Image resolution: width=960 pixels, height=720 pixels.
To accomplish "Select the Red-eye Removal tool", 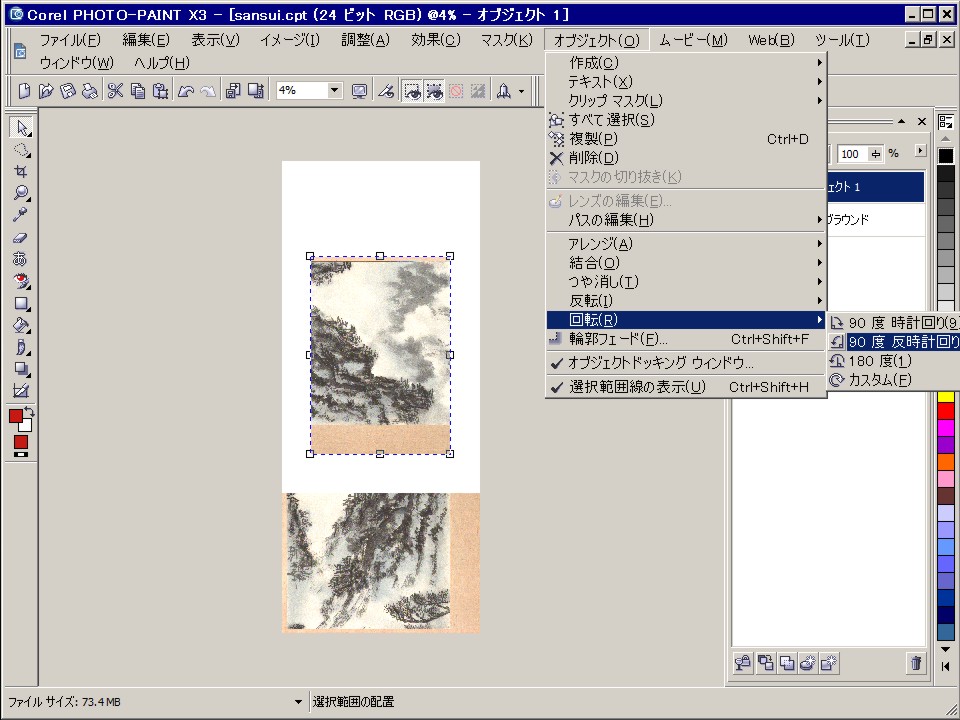I will coord(21,282).
